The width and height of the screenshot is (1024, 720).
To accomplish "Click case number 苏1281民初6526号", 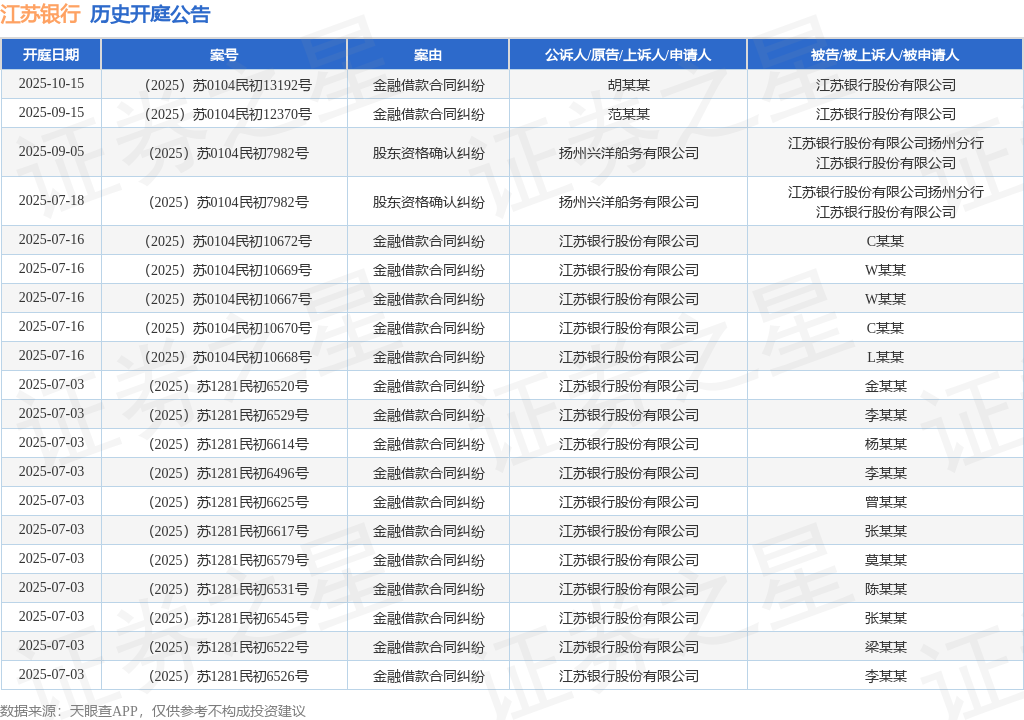I will coord(252,676).
